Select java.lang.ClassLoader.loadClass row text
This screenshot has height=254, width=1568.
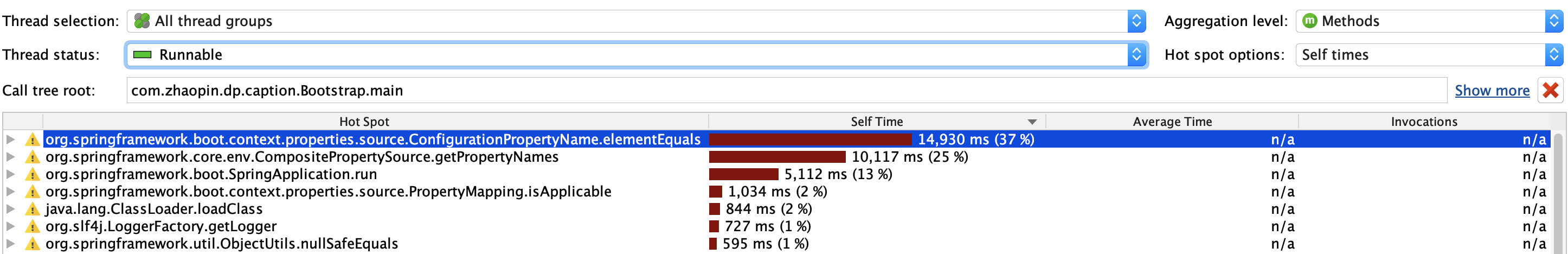click(154, 209)
